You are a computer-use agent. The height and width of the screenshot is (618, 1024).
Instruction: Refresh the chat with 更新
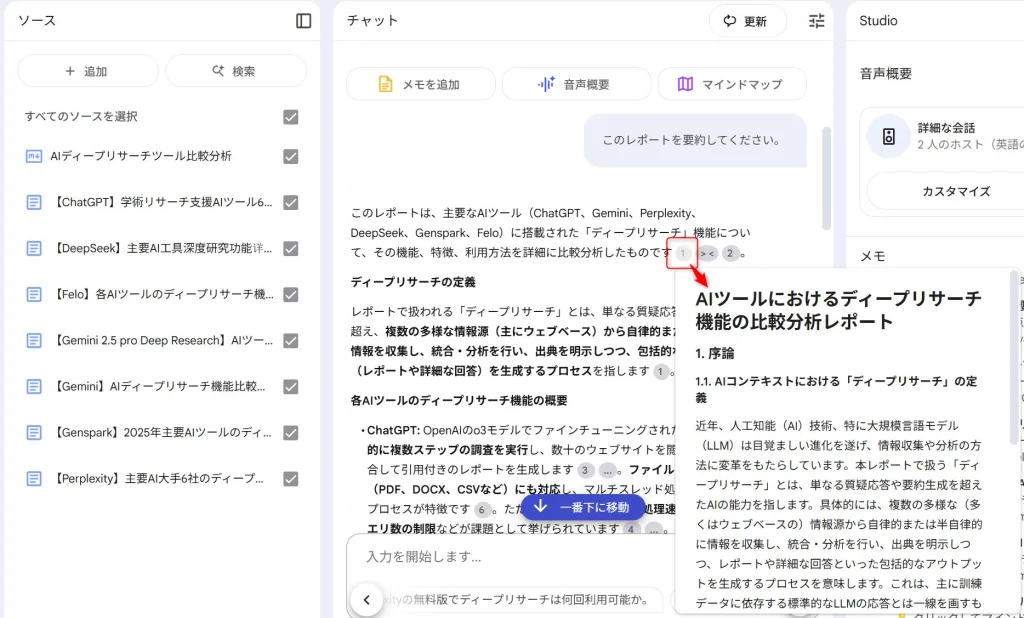coord(748,21)
